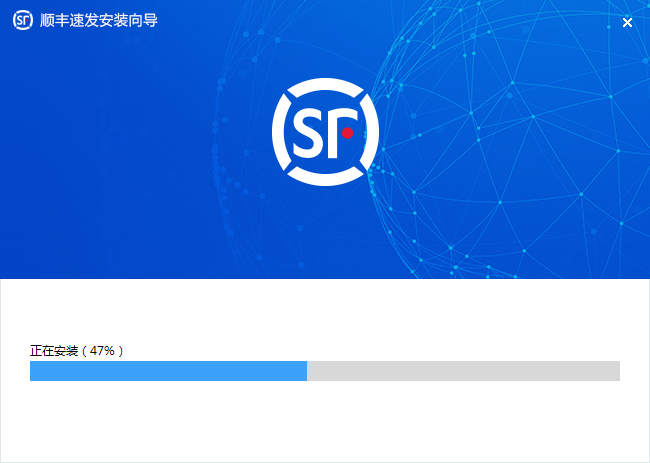Click the unfilled gray part of progress bar

click(463, 371)
